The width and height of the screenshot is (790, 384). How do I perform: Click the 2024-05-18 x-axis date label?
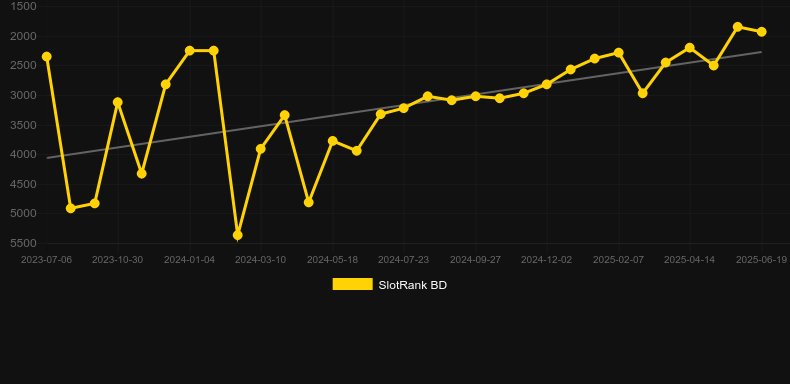pyautogui.click(x=333, y=260)
